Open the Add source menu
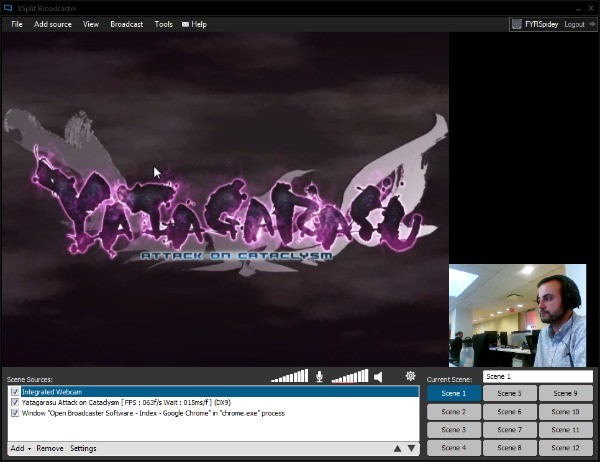This screenshot has width=600, height=462. click(53, 24)
